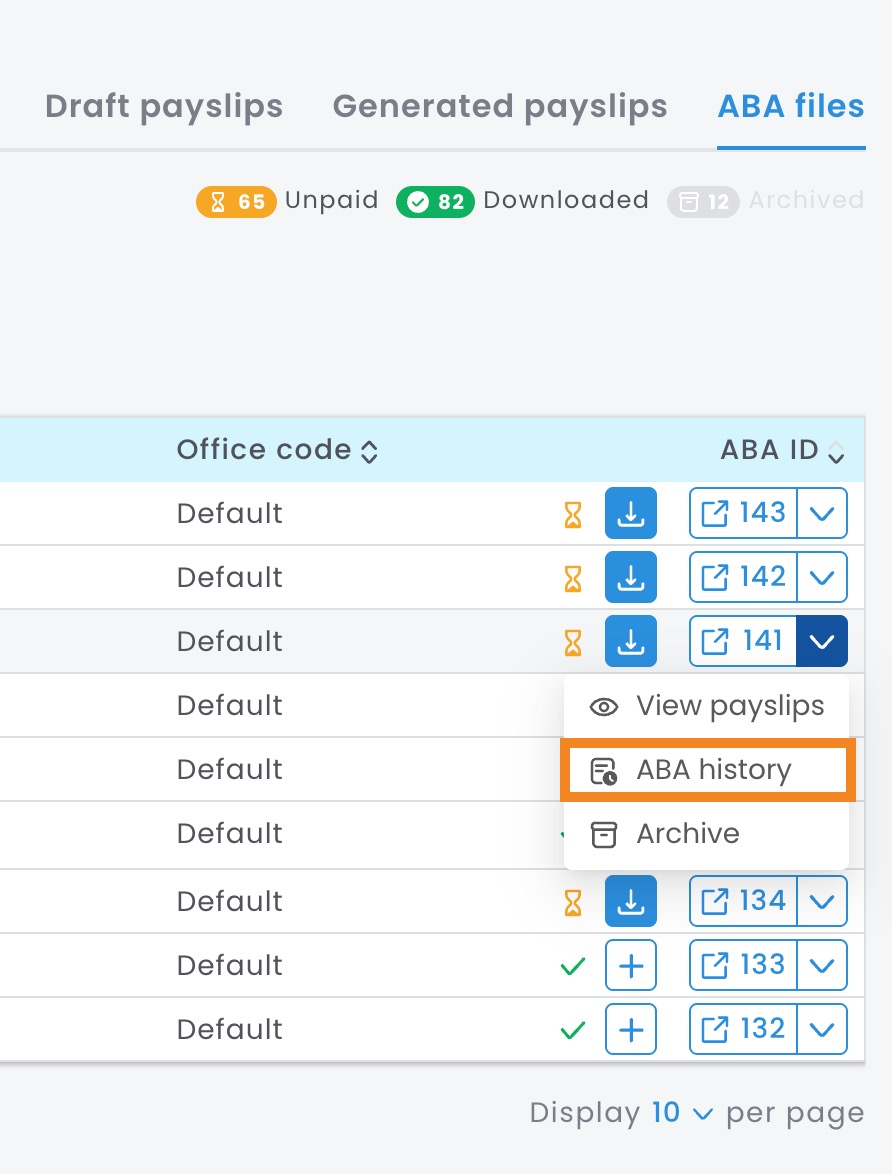
Task: Download ABA file 141
Action: pos(630,641)
